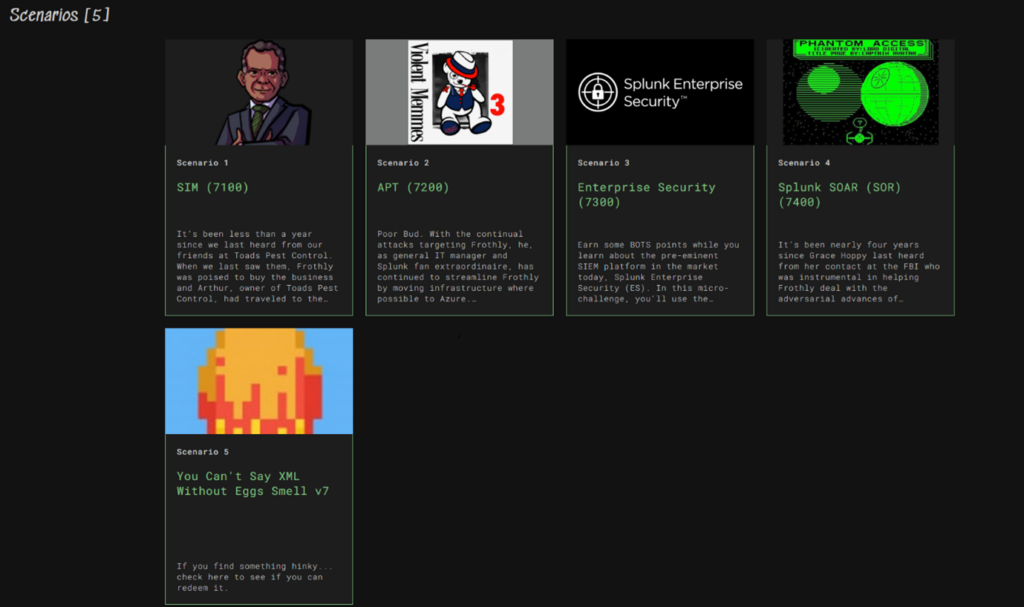1024x607 pixels.
Task: Open the APT (7200) scenario title
Action: [413, 187]
